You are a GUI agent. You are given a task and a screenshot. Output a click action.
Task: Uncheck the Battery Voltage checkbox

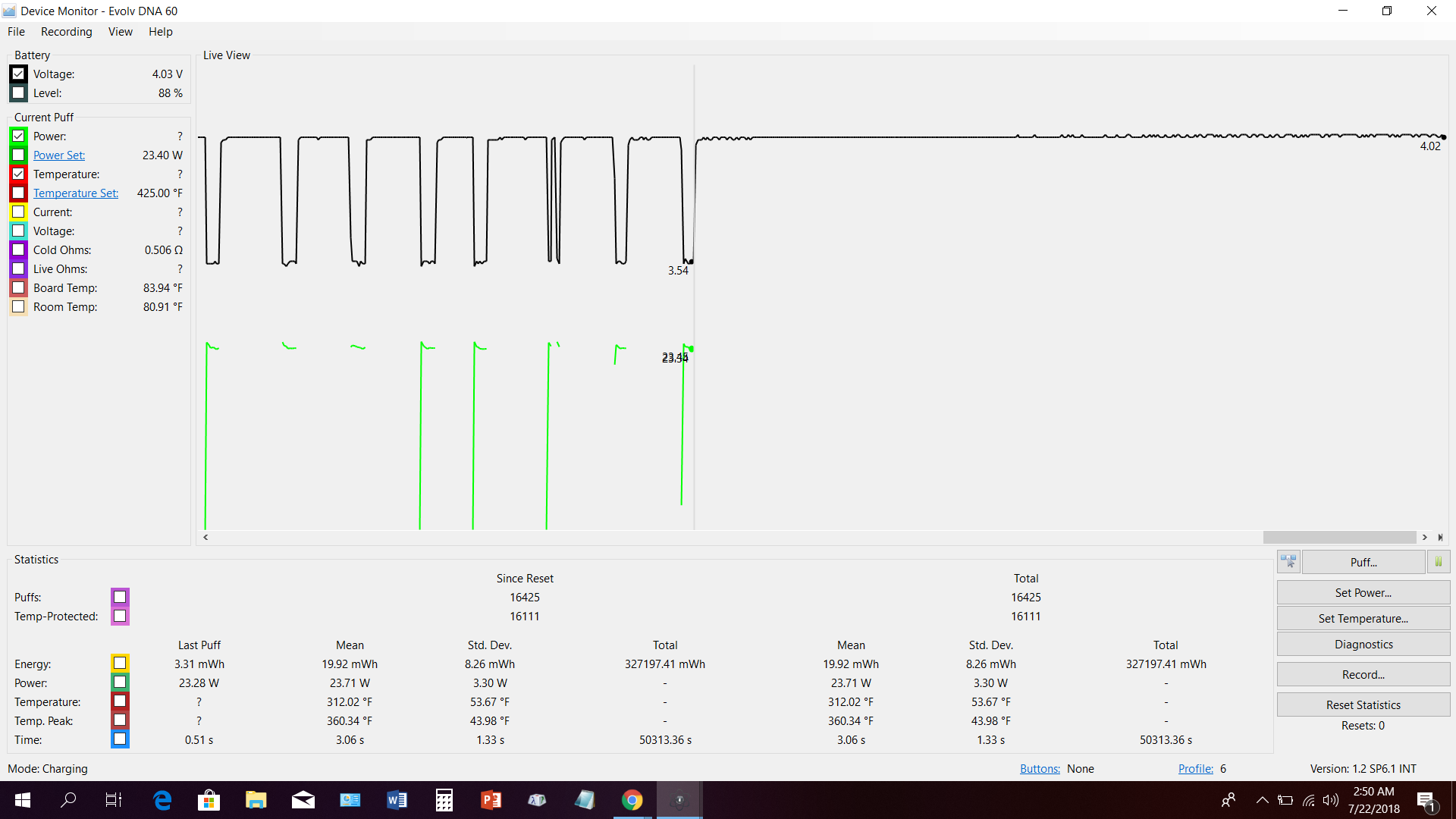click(x=19, y=74)
